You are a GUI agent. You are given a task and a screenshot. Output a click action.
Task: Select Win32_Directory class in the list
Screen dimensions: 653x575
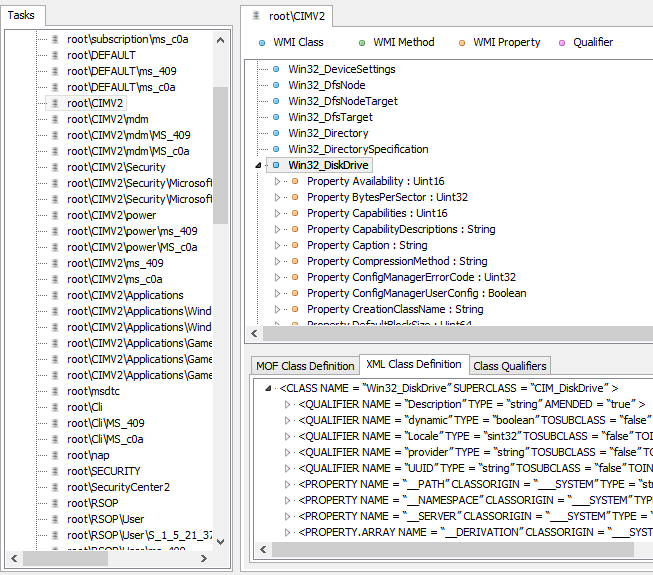[x=328, y=133]
